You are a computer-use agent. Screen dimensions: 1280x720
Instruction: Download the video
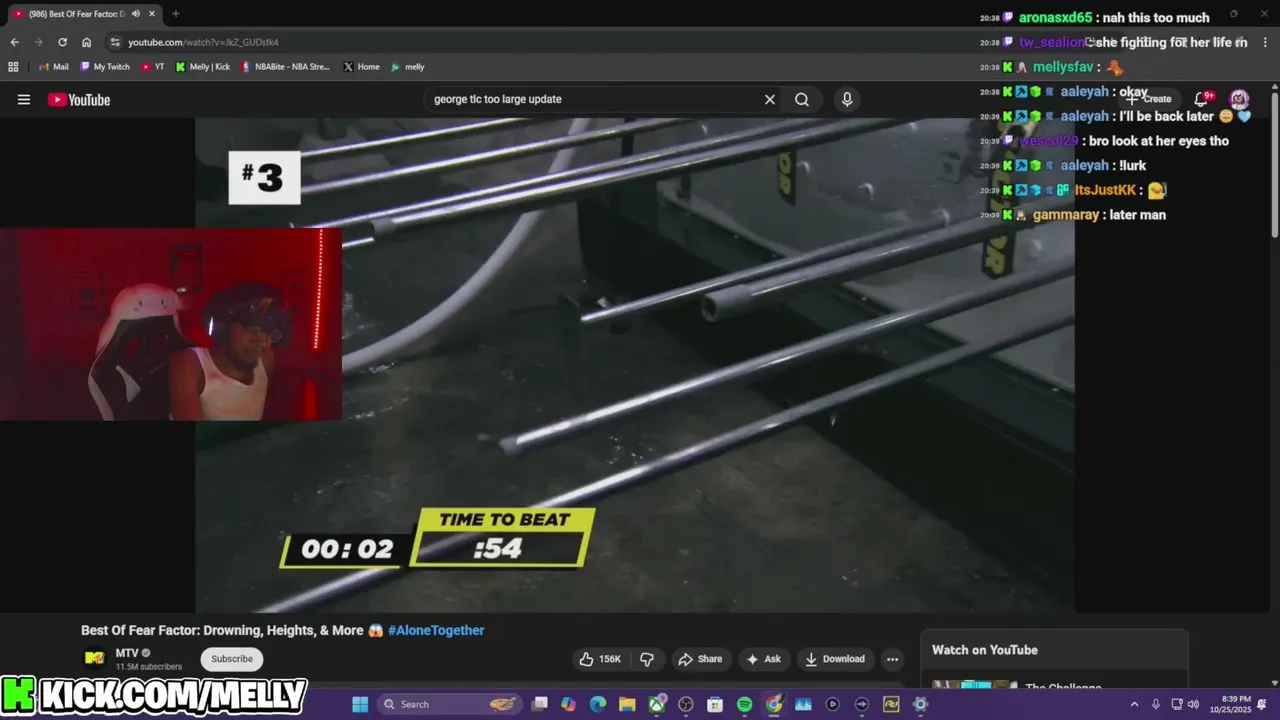835,659
